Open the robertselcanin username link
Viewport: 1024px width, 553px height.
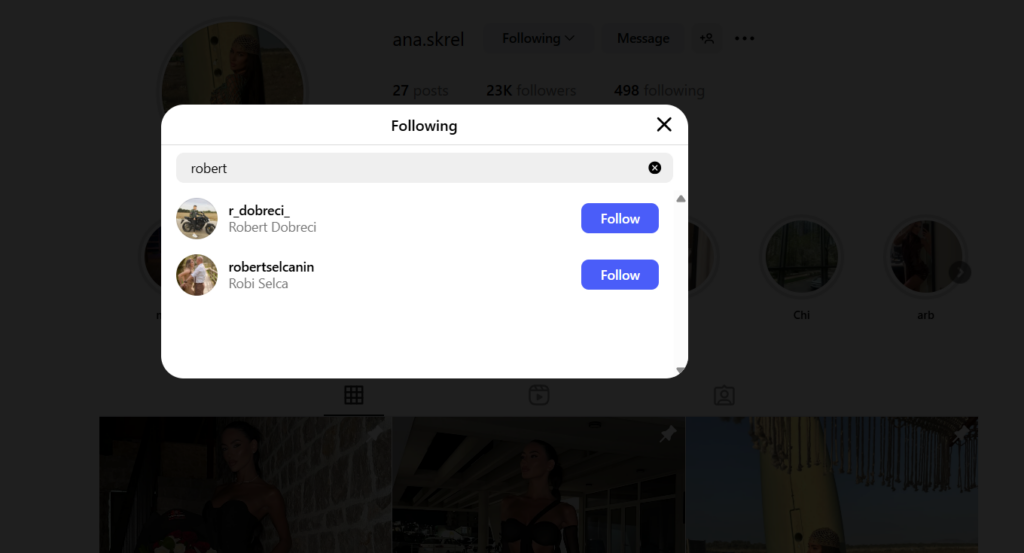click(271, 266)
